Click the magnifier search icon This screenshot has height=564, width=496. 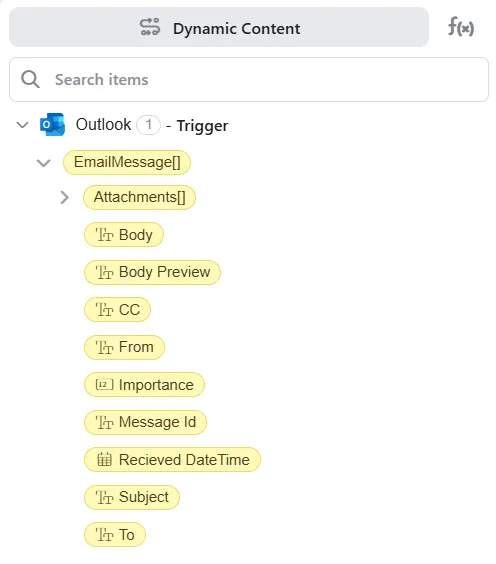click(30, 79)
